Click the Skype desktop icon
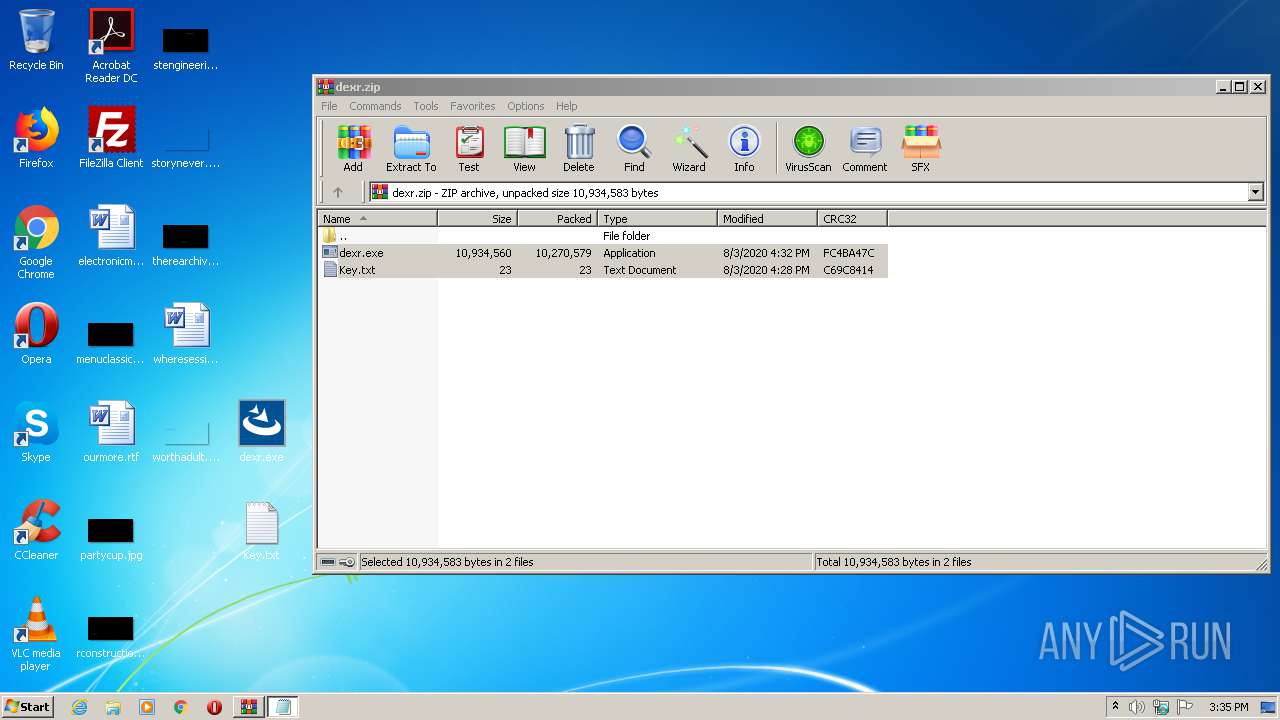This screenshot has width=1280, height=720. pyautogui.click(x=36, y=432)
